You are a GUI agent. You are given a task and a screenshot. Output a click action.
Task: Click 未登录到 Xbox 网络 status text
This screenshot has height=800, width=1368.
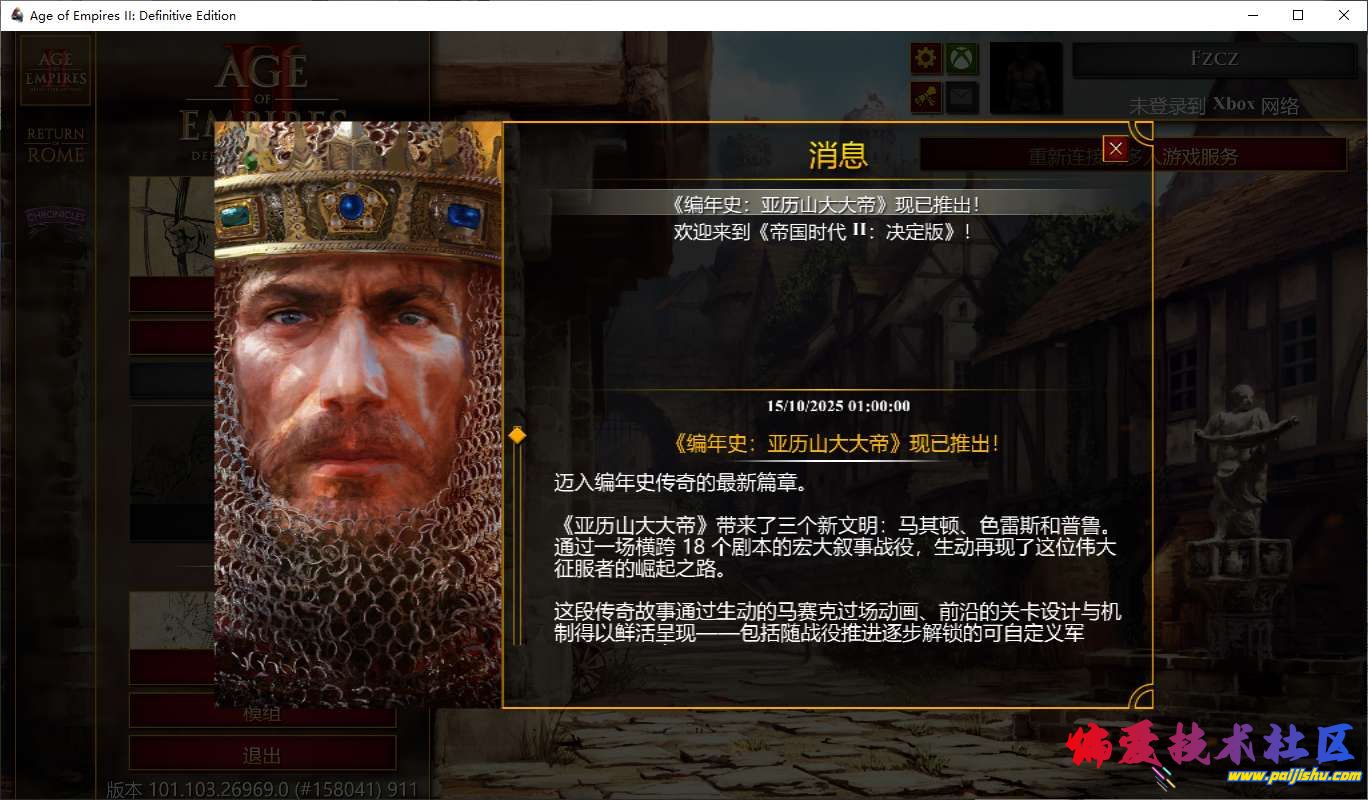click(x=1214, y=105)
